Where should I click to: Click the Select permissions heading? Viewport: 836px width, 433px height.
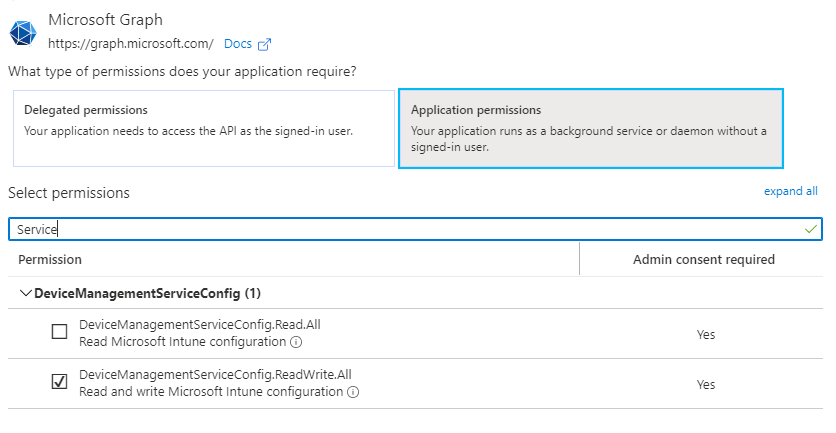click(69, 193)
